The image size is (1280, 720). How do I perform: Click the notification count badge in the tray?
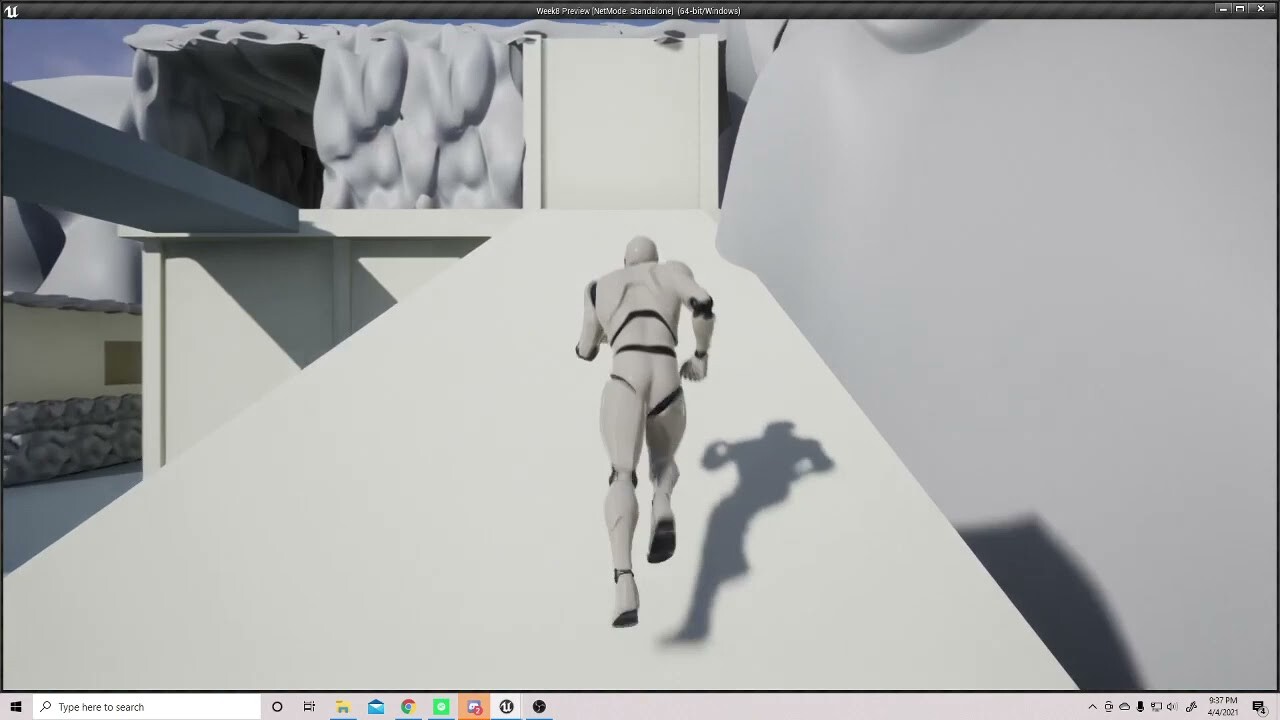(x=1264, y=712)
